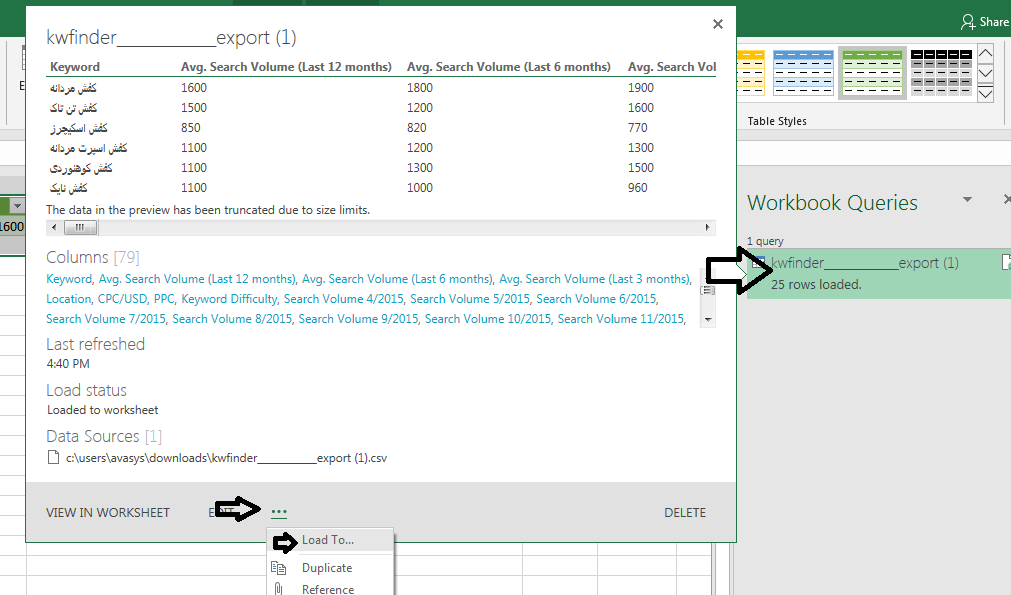Viewport: 1011px width, 595px height.
Task: Apply the yellow table style
Action: pyautogui.click(x=751, y=72)
